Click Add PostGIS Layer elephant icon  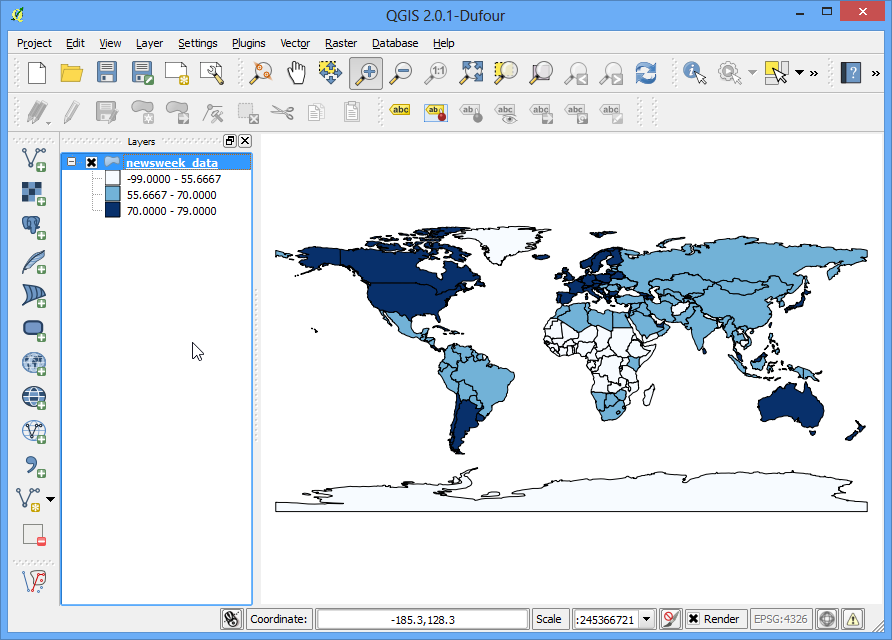coord(34,228)
